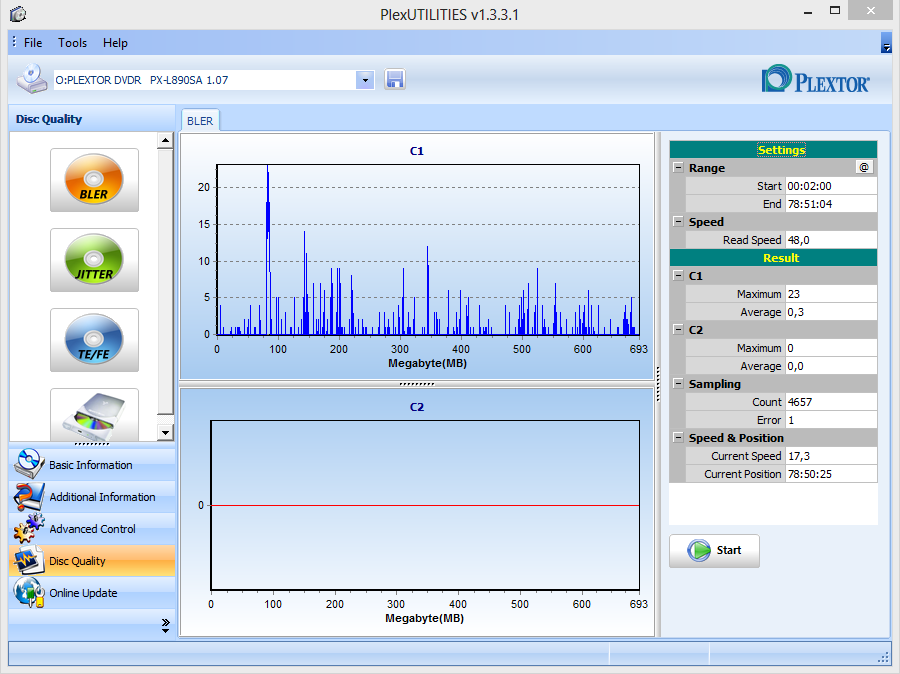Click the Current Position value 78:50:25
The image size is (900, 674).
831,474
